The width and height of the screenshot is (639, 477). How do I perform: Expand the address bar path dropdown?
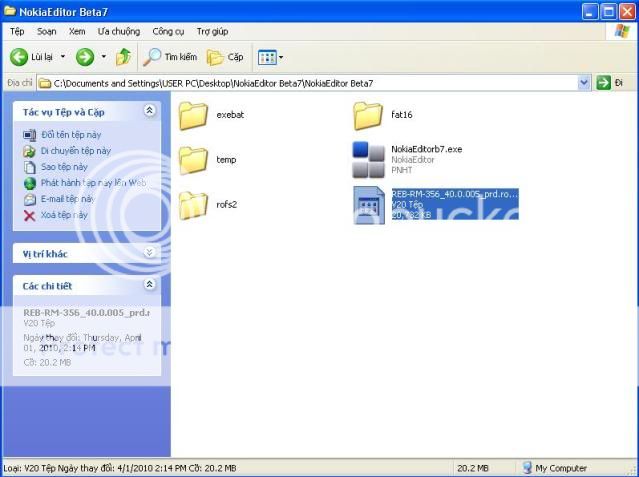click(x=585, y=83)
